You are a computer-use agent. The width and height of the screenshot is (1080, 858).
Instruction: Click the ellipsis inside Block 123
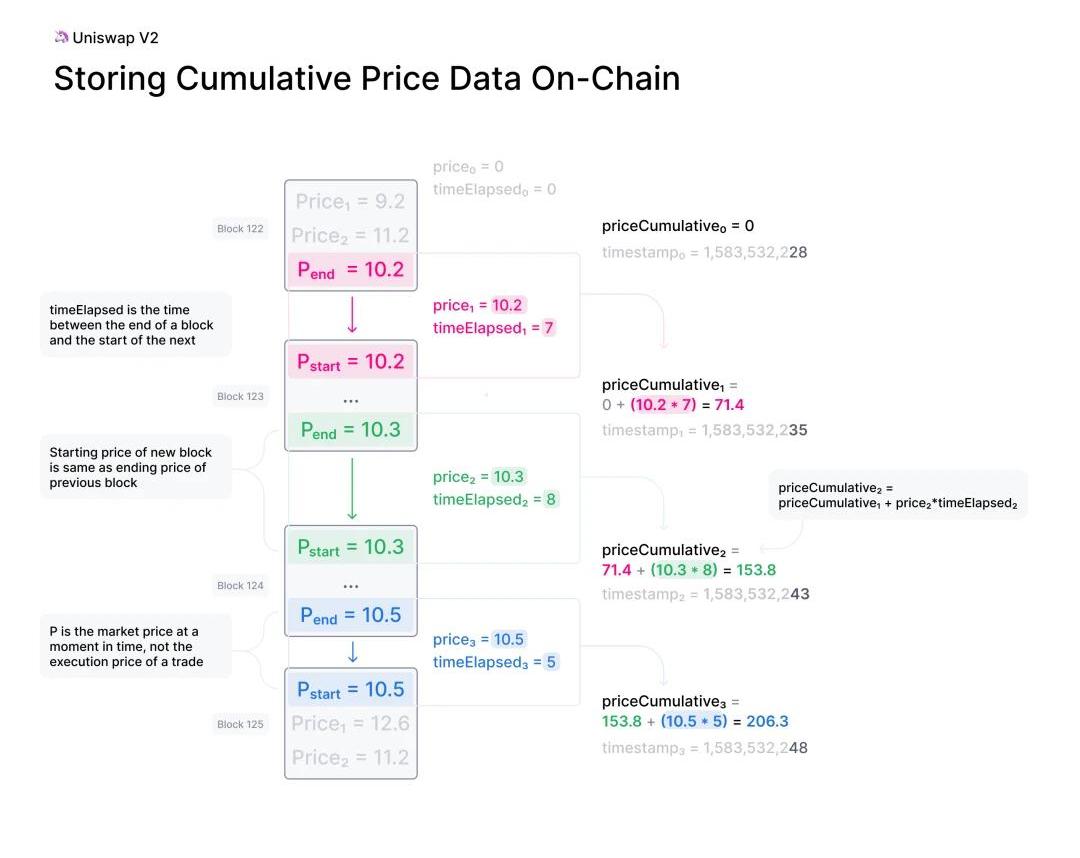(351, 400)
